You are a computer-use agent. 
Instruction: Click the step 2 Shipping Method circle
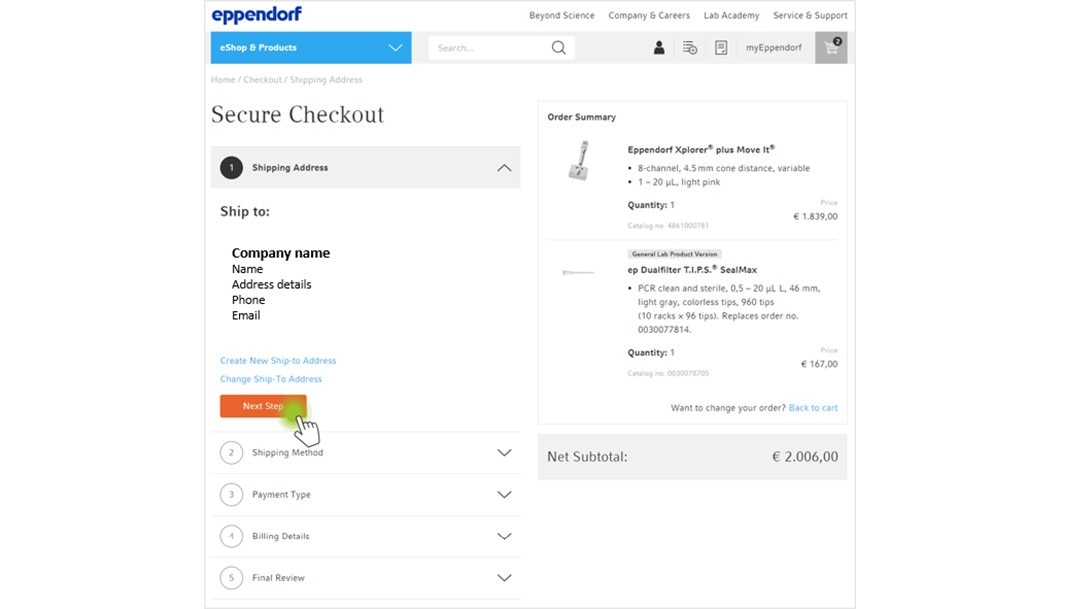231,453
